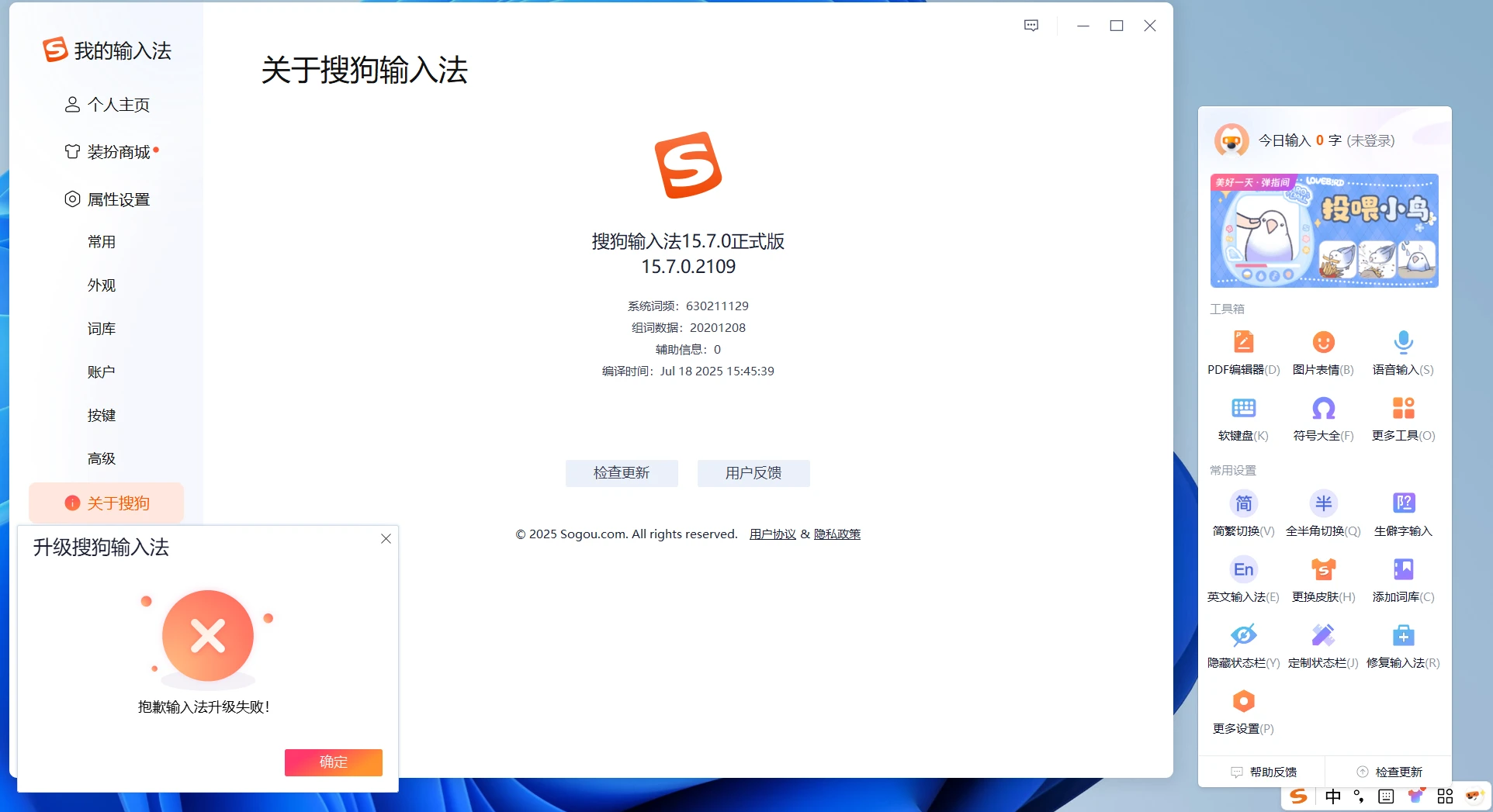Click the main 检查更新 button
The image size is (1493, 812).
pyautogui.click(x=622, y=473)
